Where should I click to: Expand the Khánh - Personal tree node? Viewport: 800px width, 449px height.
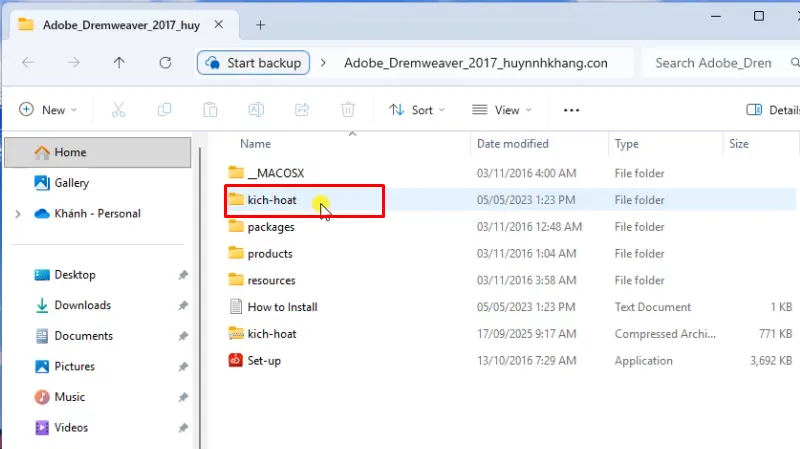click(18, 214)
